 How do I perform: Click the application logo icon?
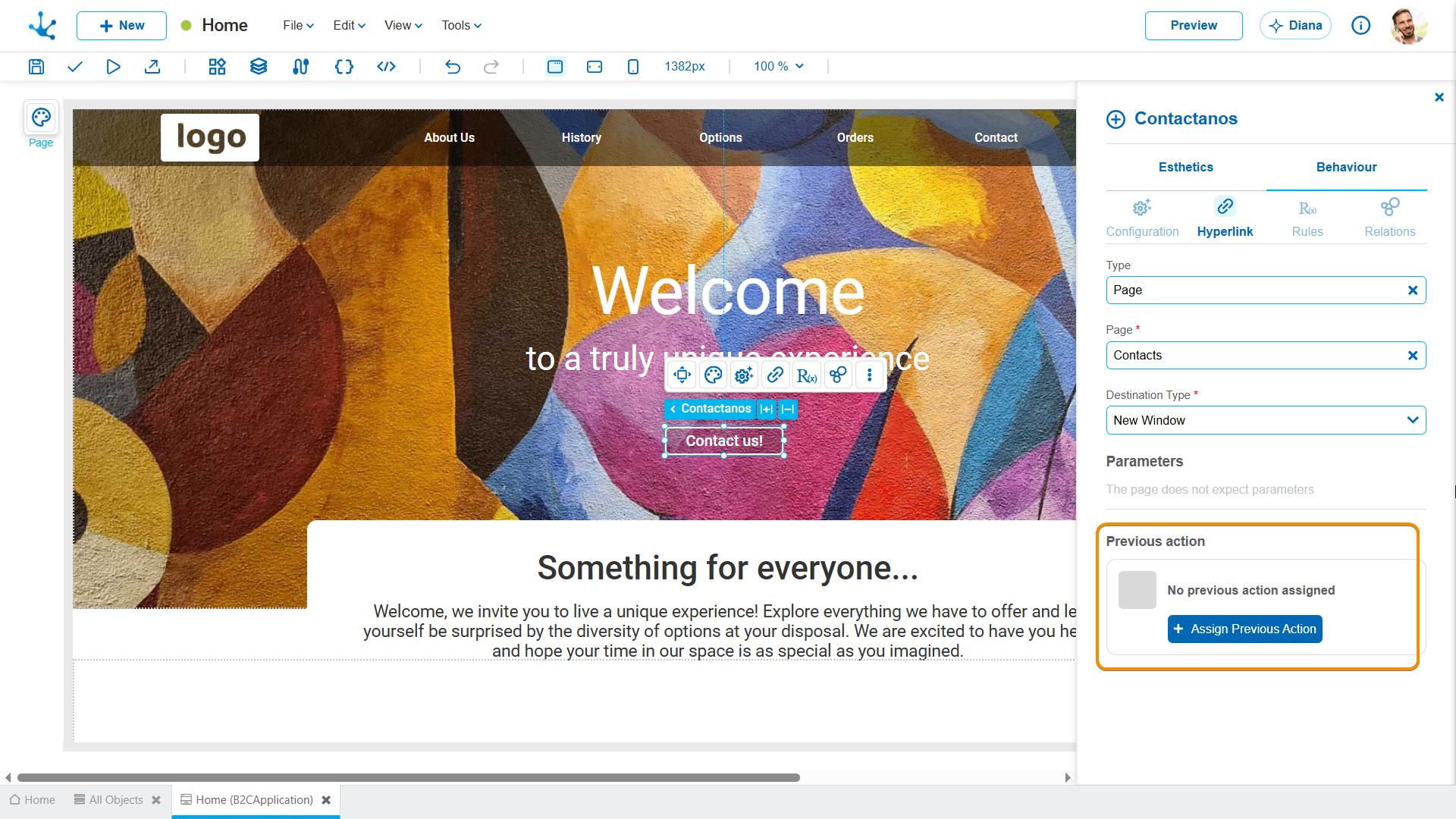point(43,26)
